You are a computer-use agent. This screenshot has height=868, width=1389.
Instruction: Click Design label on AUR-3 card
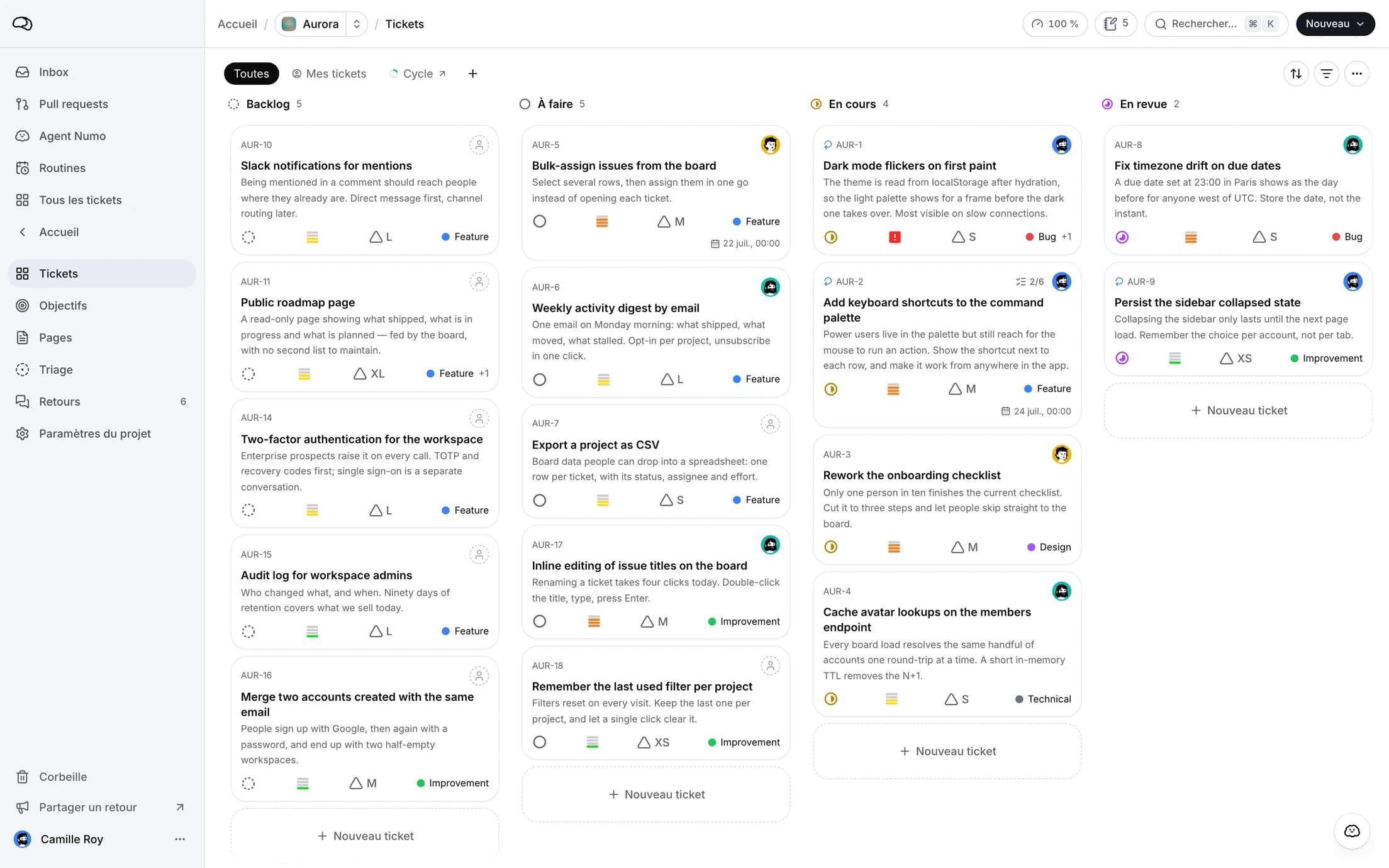coord(1049,547)
